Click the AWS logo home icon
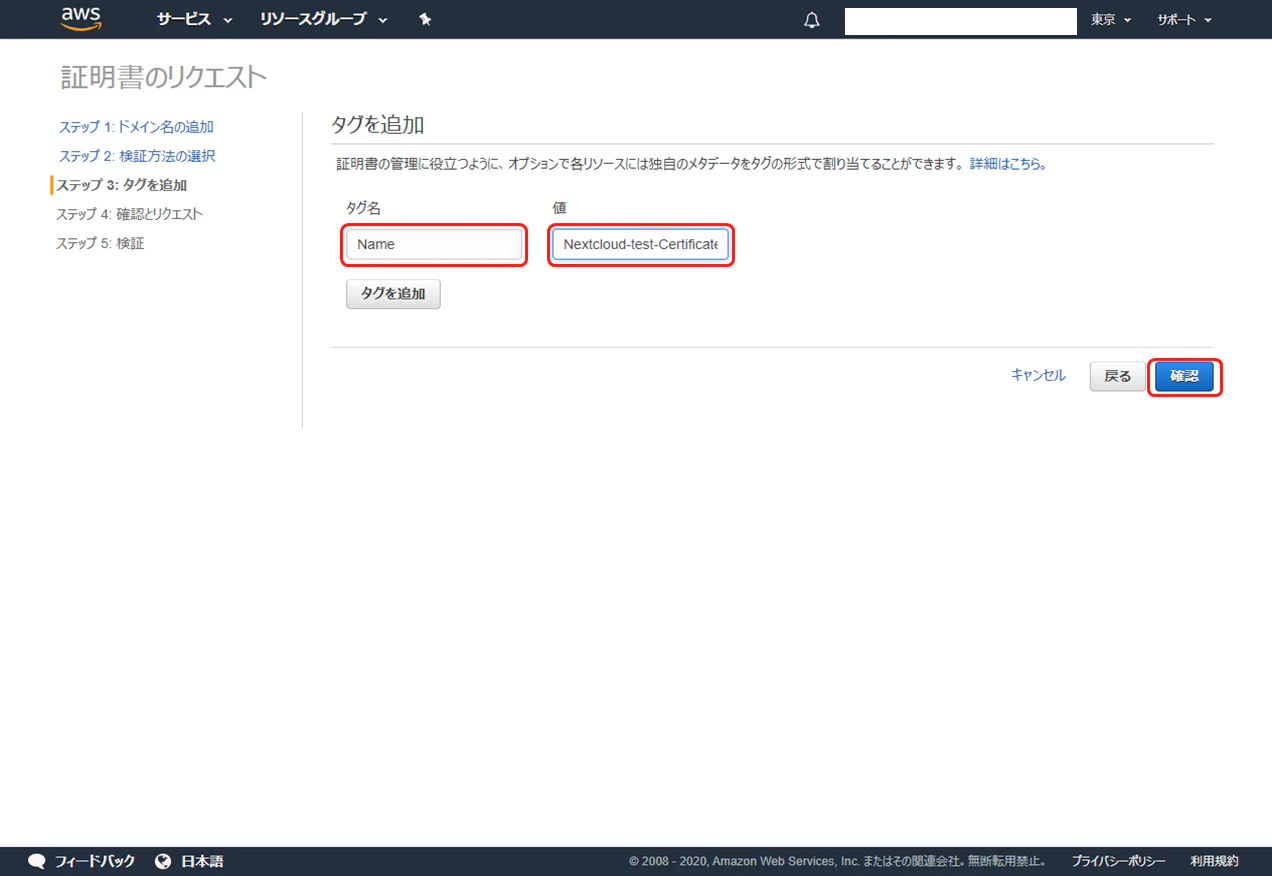 point(81,19)
